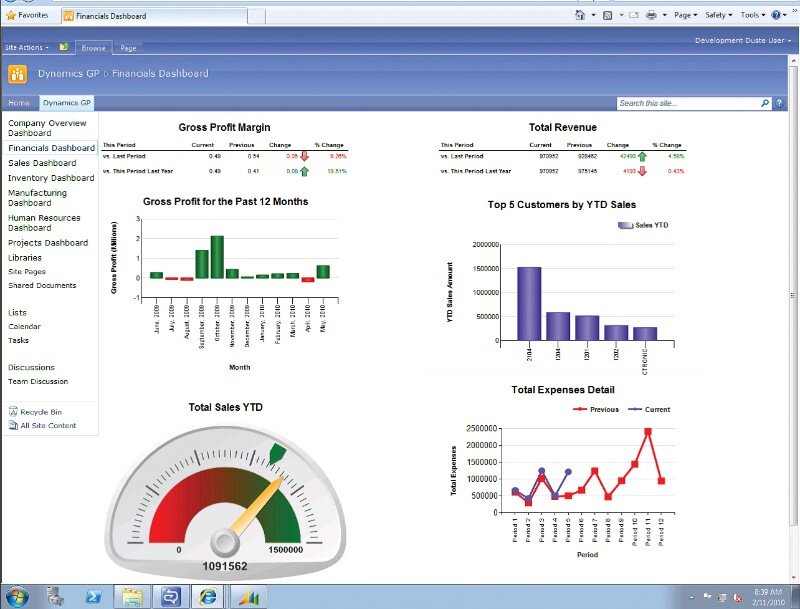Click the Favorites star button
This screenshot has width=800, height=609.
coord(27,16)
